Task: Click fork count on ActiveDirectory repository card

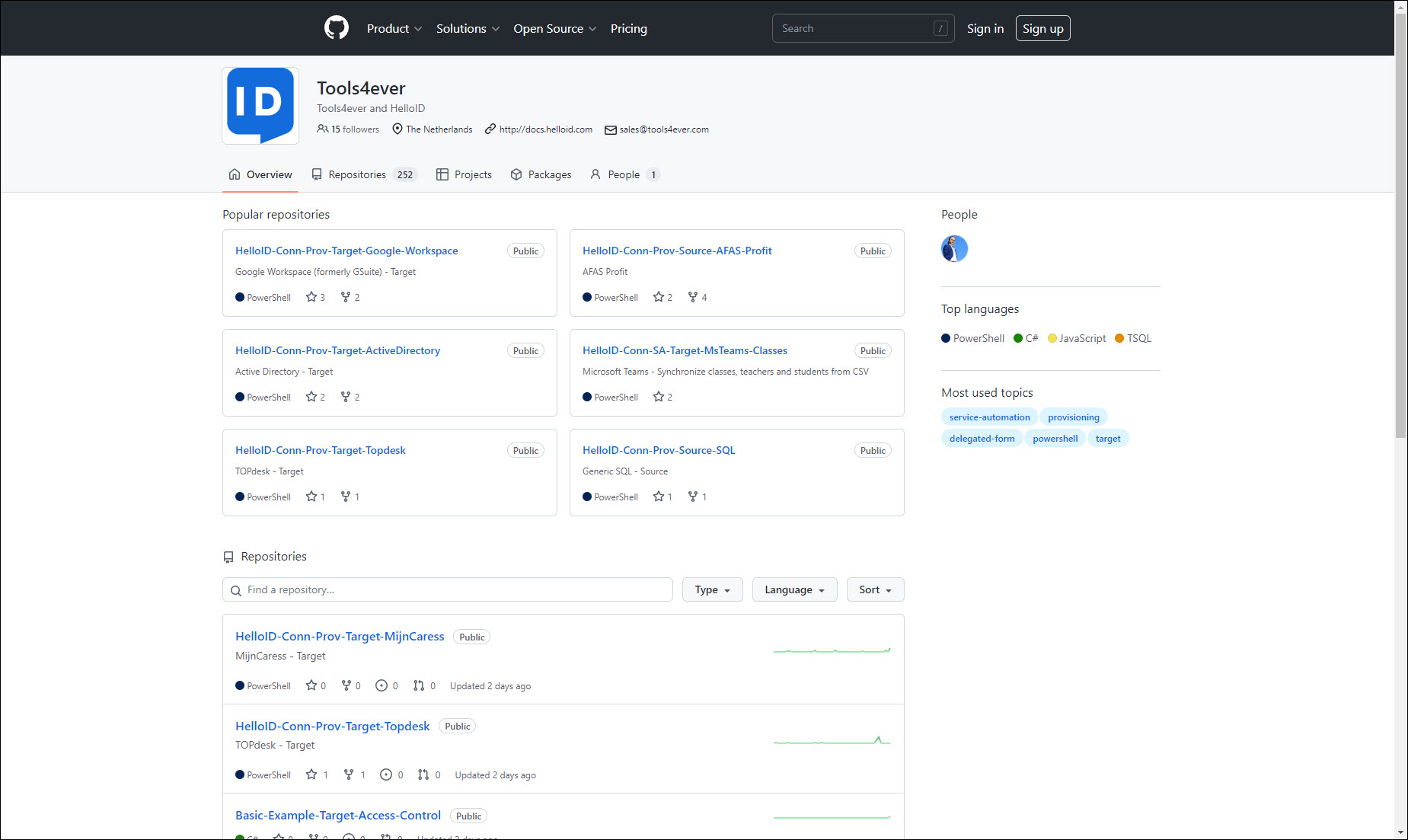Action: pyautogui.click(x=350, y=397)
